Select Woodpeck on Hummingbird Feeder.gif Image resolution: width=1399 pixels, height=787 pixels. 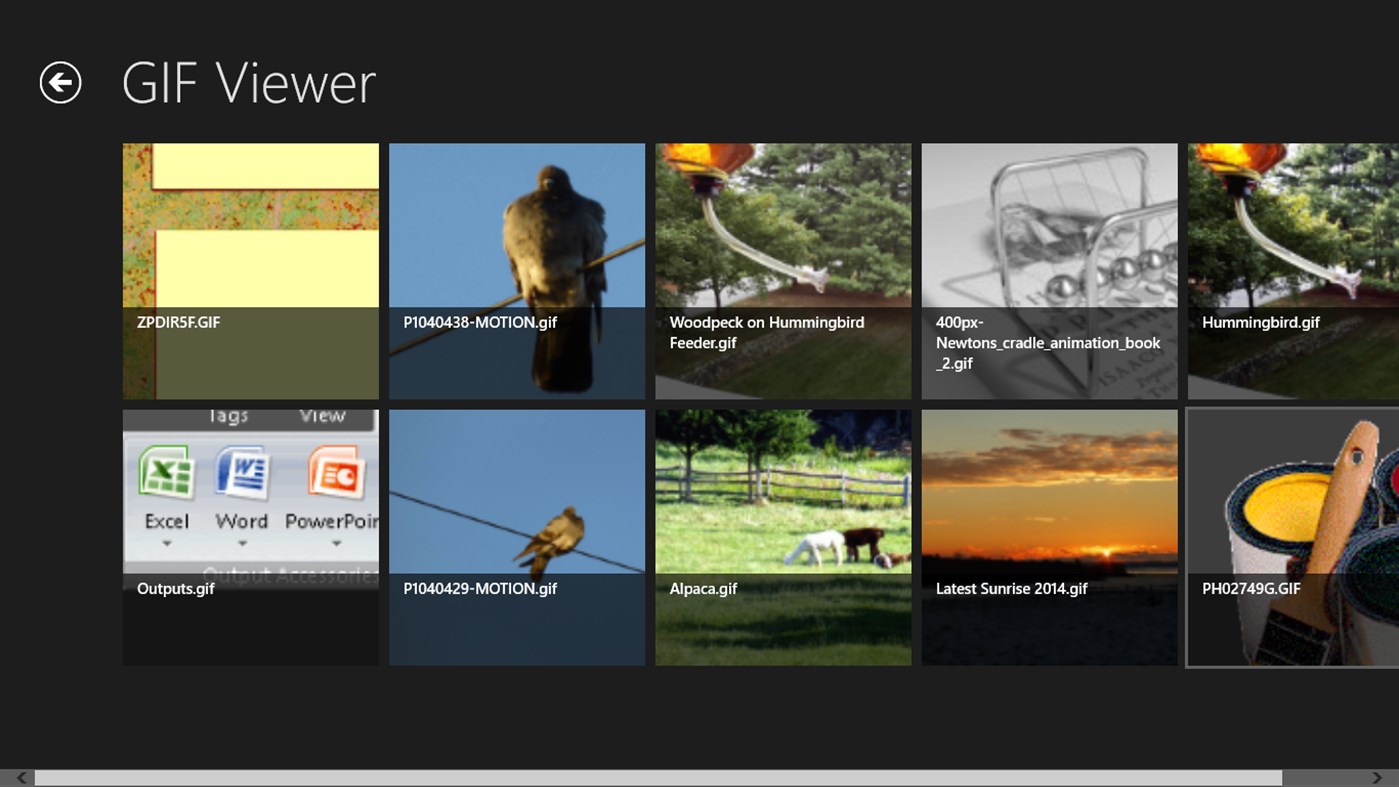coord(783,230)
